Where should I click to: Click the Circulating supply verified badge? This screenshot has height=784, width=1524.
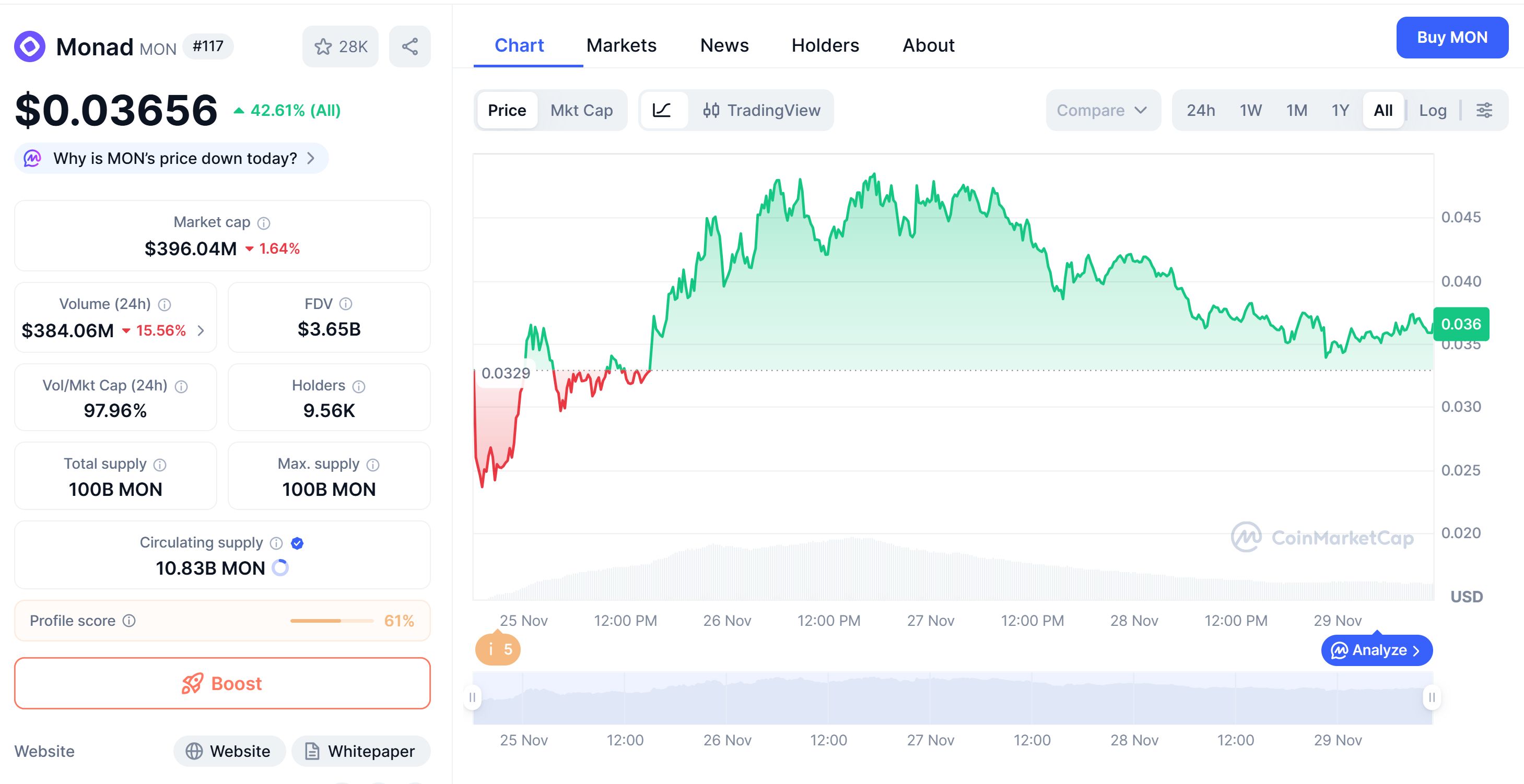298,543
